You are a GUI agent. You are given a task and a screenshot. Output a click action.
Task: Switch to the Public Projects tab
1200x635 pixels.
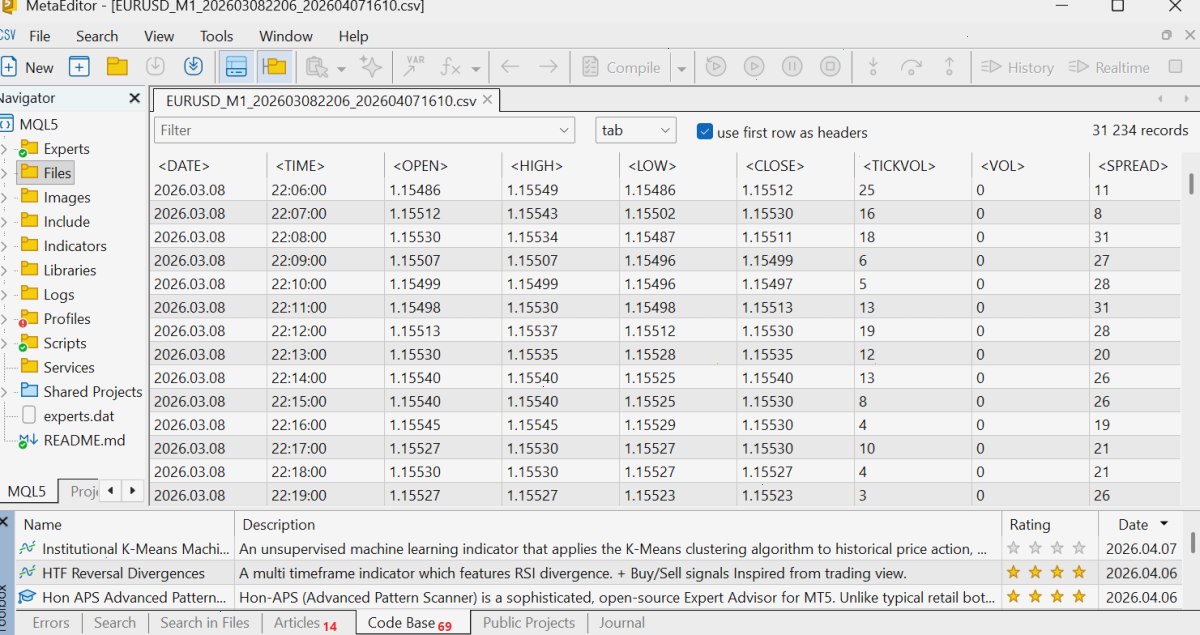pos(529,622)
